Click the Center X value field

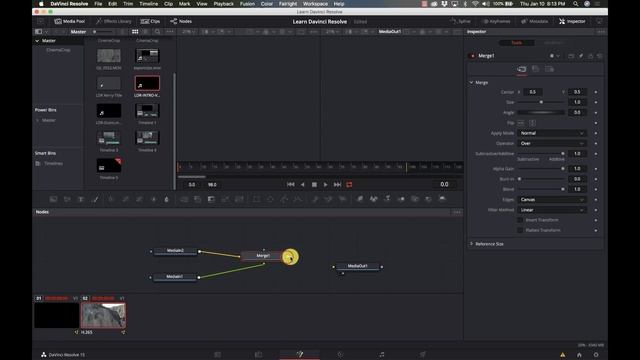click(x=533, y=92)
